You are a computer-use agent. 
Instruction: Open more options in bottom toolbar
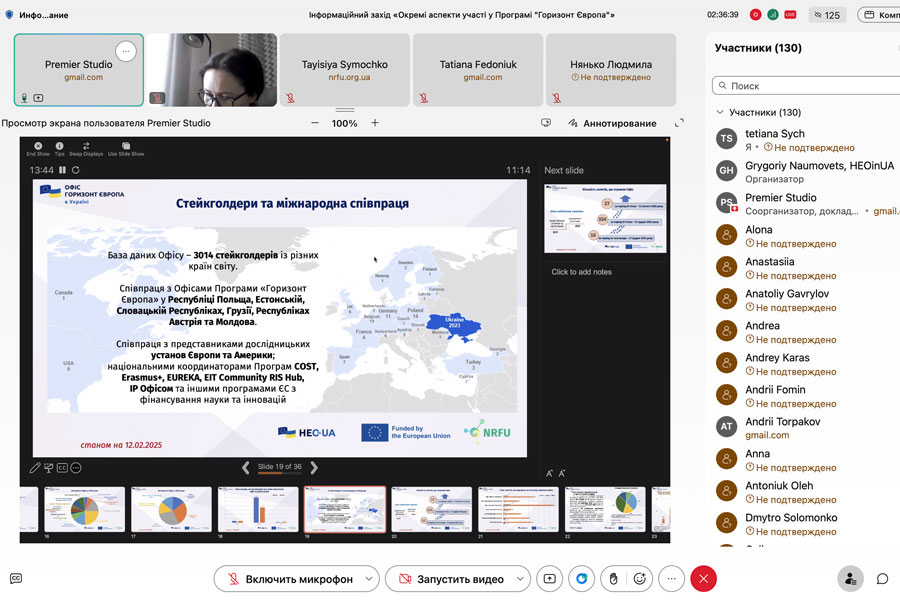[x=672, y=579]
